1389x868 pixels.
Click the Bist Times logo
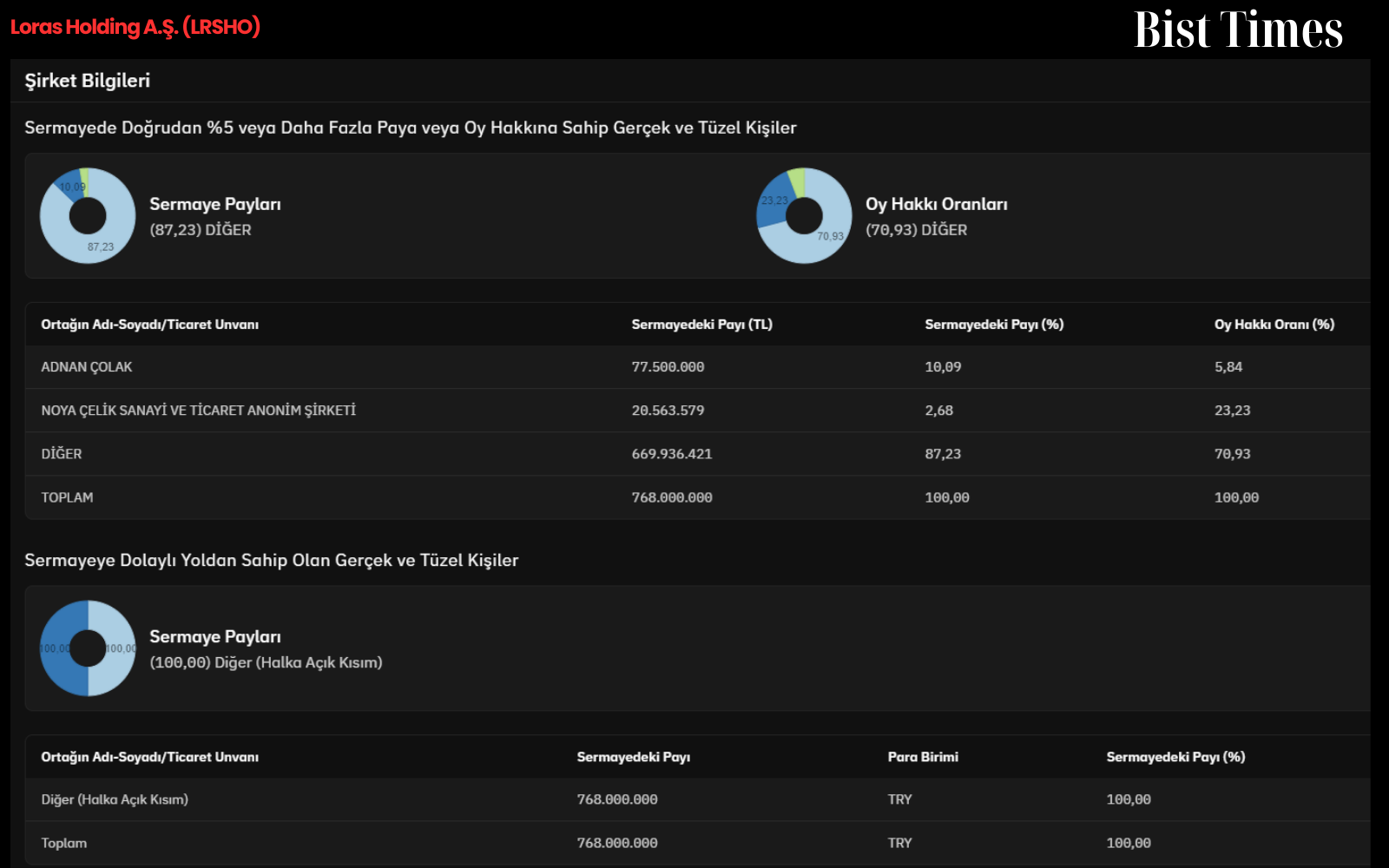click(x=1238, y=30)
